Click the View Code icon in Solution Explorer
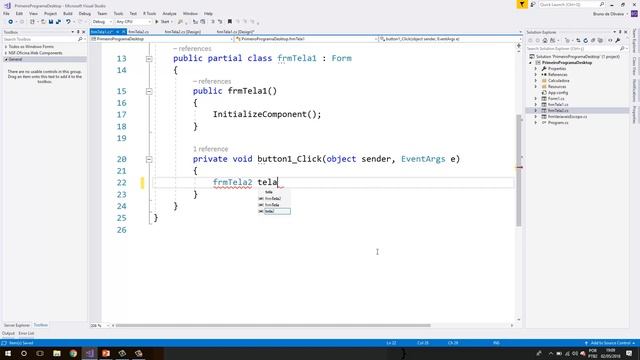This screenshot has width=640, height=360. pos(610,40)
